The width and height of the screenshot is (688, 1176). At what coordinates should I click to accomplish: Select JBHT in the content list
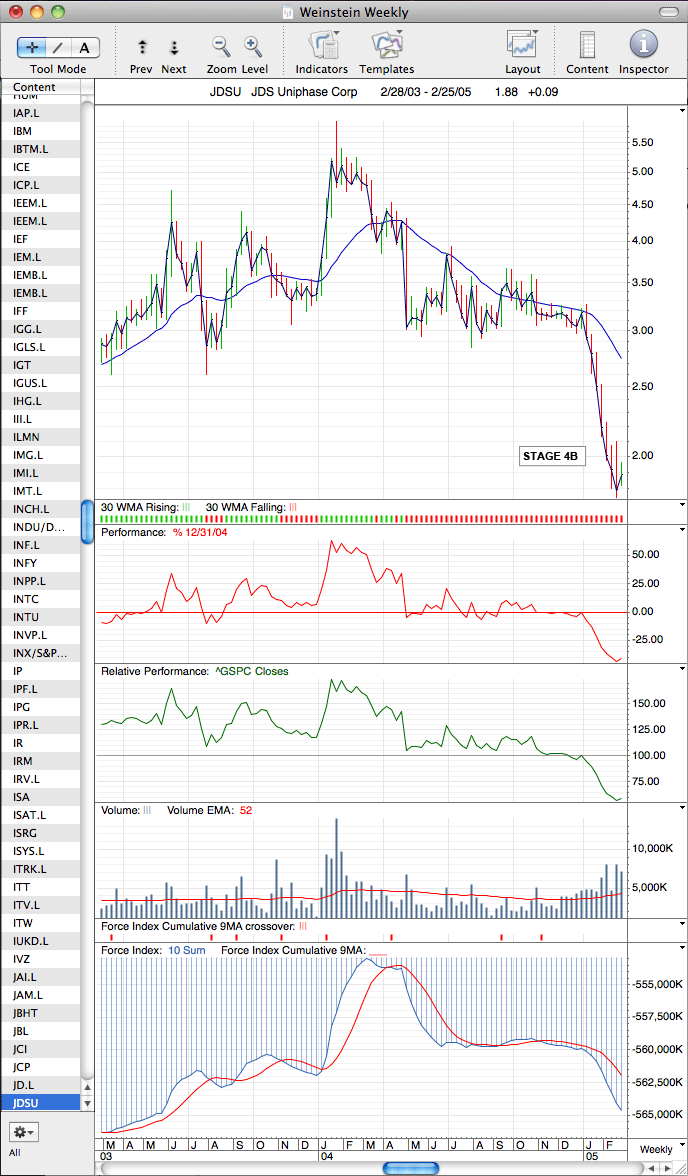(40, 1012)
